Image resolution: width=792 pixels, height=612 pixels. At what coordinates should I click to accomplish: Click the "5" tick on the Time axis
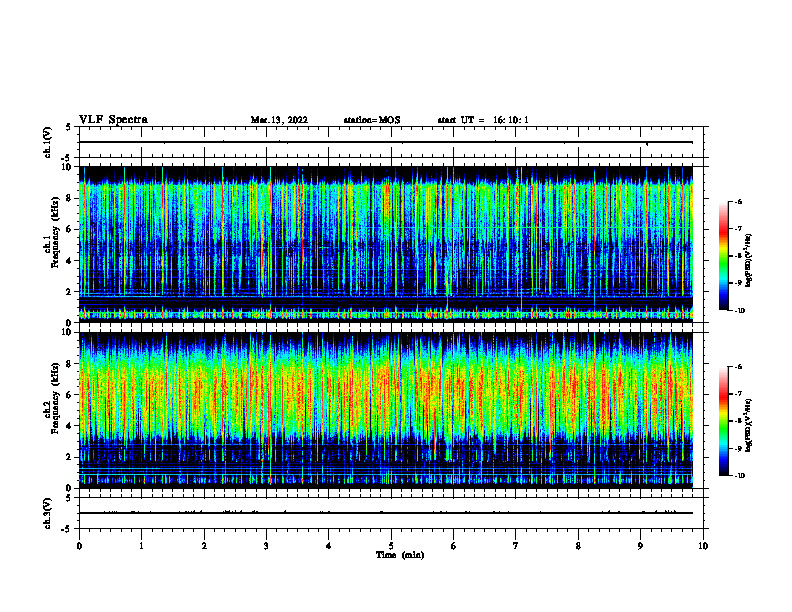pos(391,546)
